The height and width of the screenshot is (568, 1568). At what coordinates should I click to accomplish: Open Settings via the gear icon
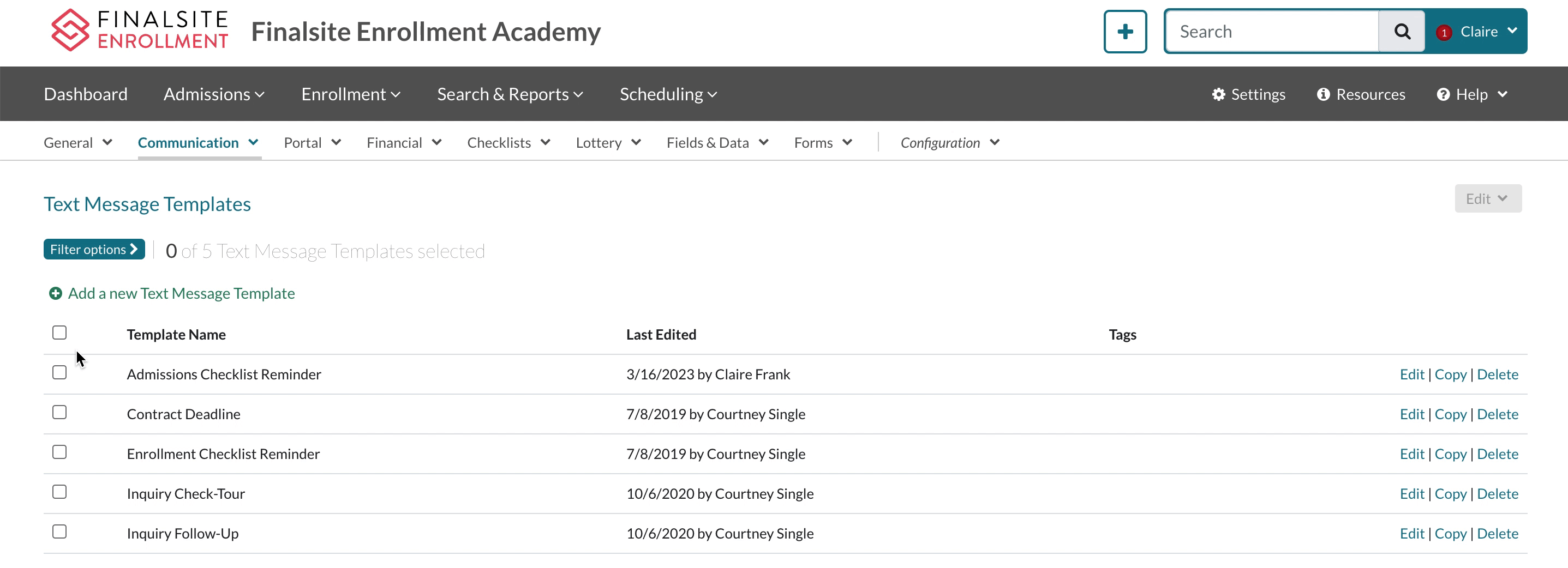coord(1218,94)
